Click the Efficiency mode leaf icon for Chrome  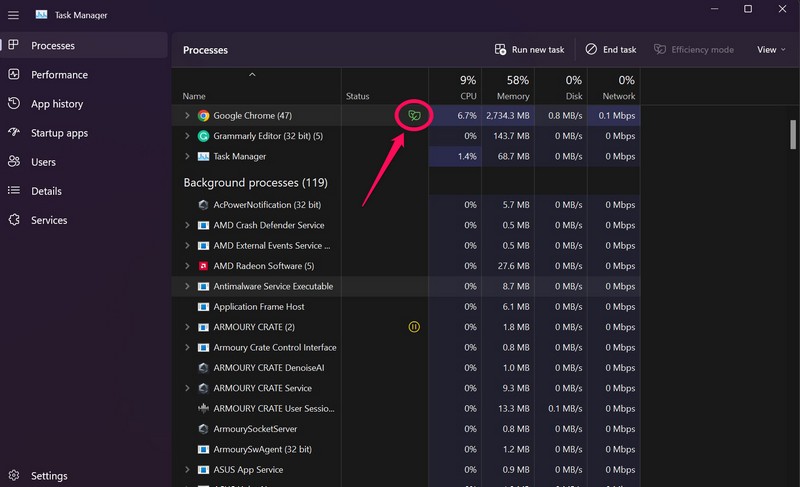click(x=414, y=116)
